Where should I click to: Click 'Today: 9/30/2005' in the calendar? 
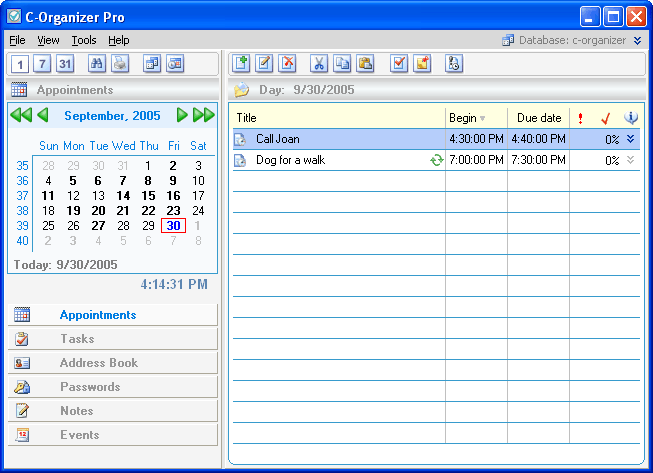tap(65, 265)
